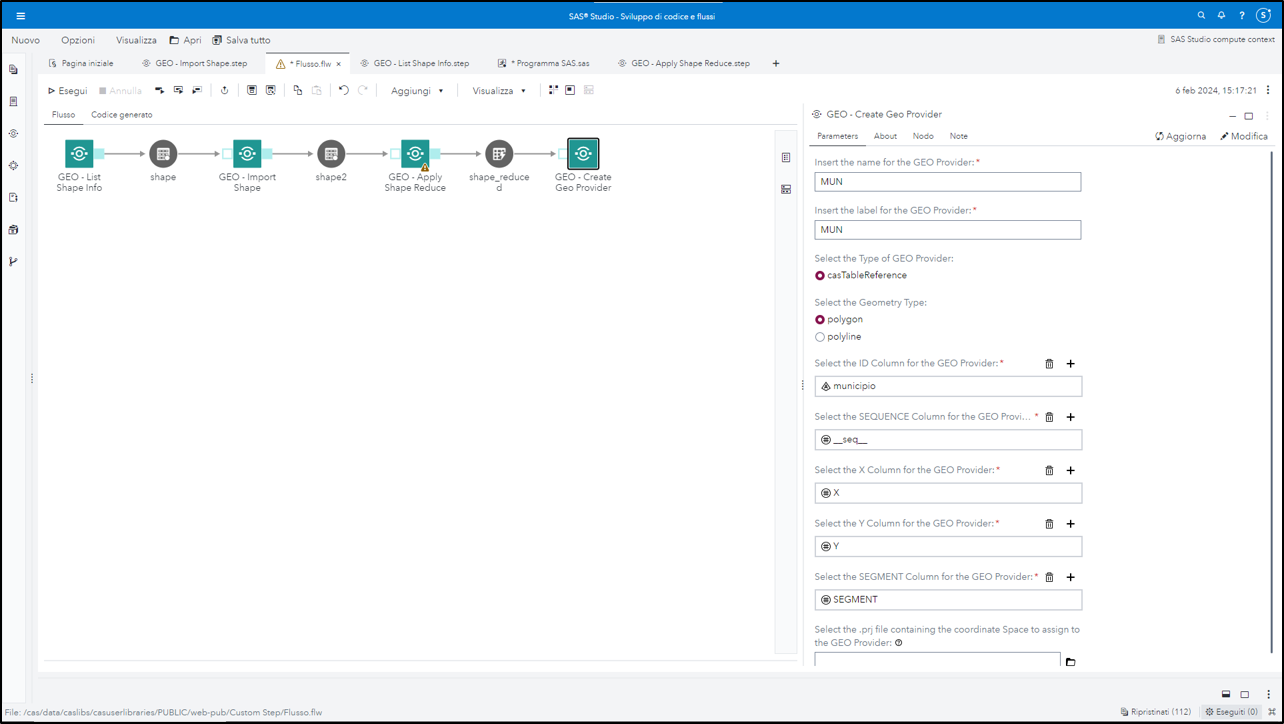Viewport: 1284px width, 724px height.
Task: Delete the ID Column selection with trash icon
Action: tap(1049, 364)
